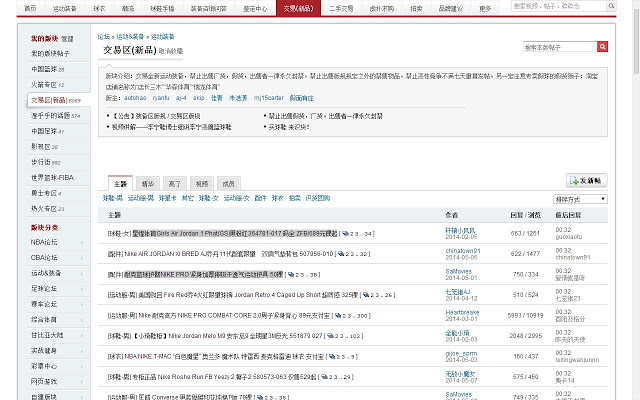Open the NBA NIKE T-MAC jersey thread
This screenshot has height=400, width=640.
pos(224,356)
